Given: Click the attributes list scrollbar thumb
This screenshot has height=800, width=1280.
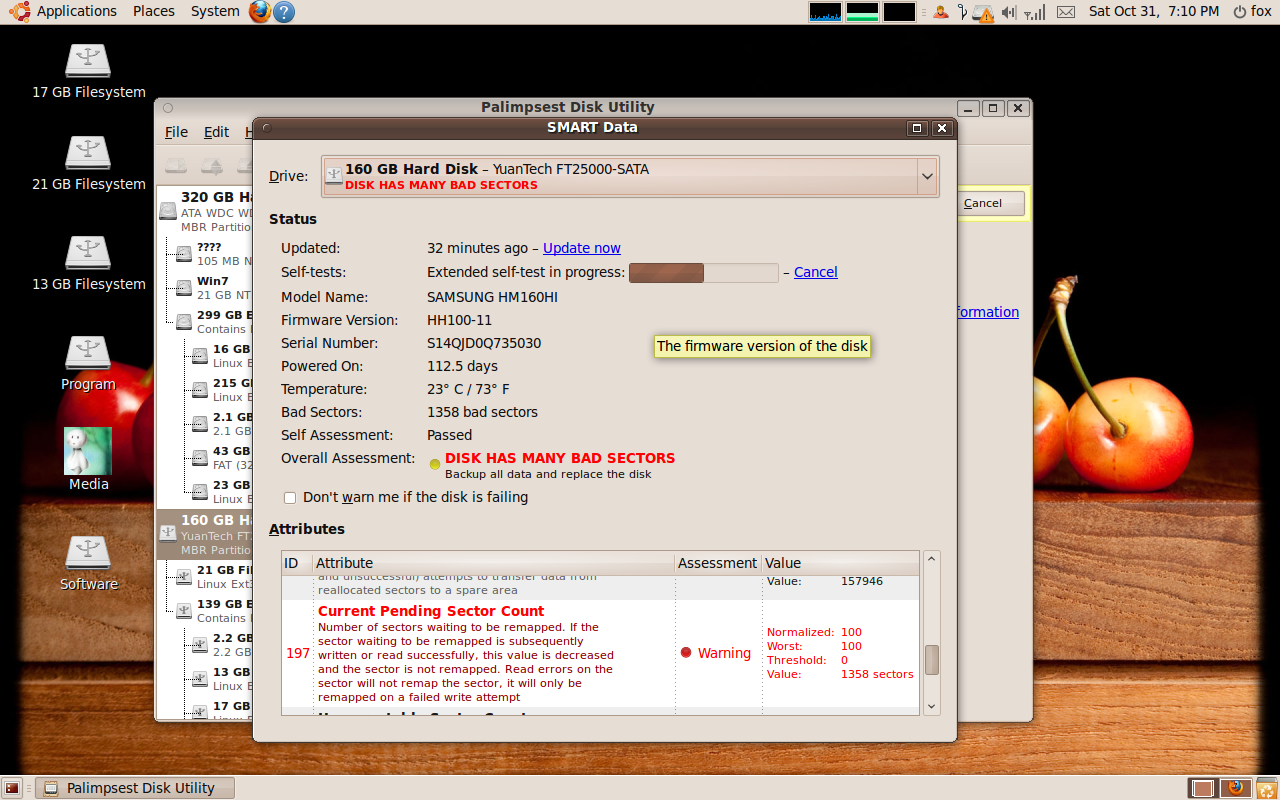Looking at the screenshot, I should [932, 660].
